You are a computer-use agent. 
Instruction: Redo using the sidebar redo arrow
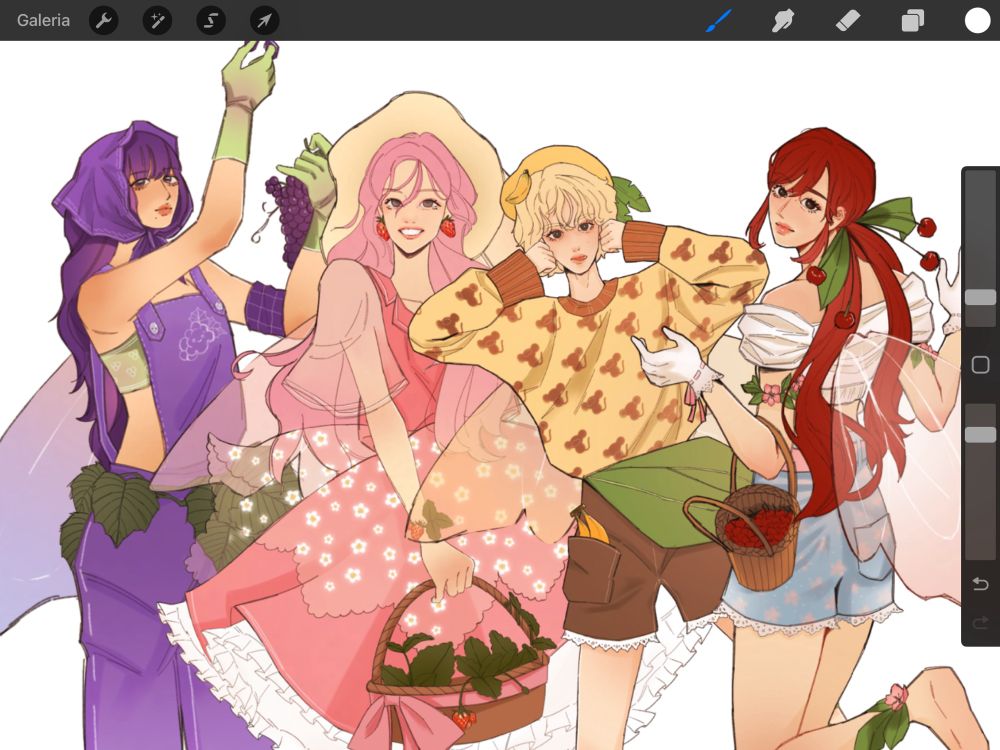coord(980,622)
